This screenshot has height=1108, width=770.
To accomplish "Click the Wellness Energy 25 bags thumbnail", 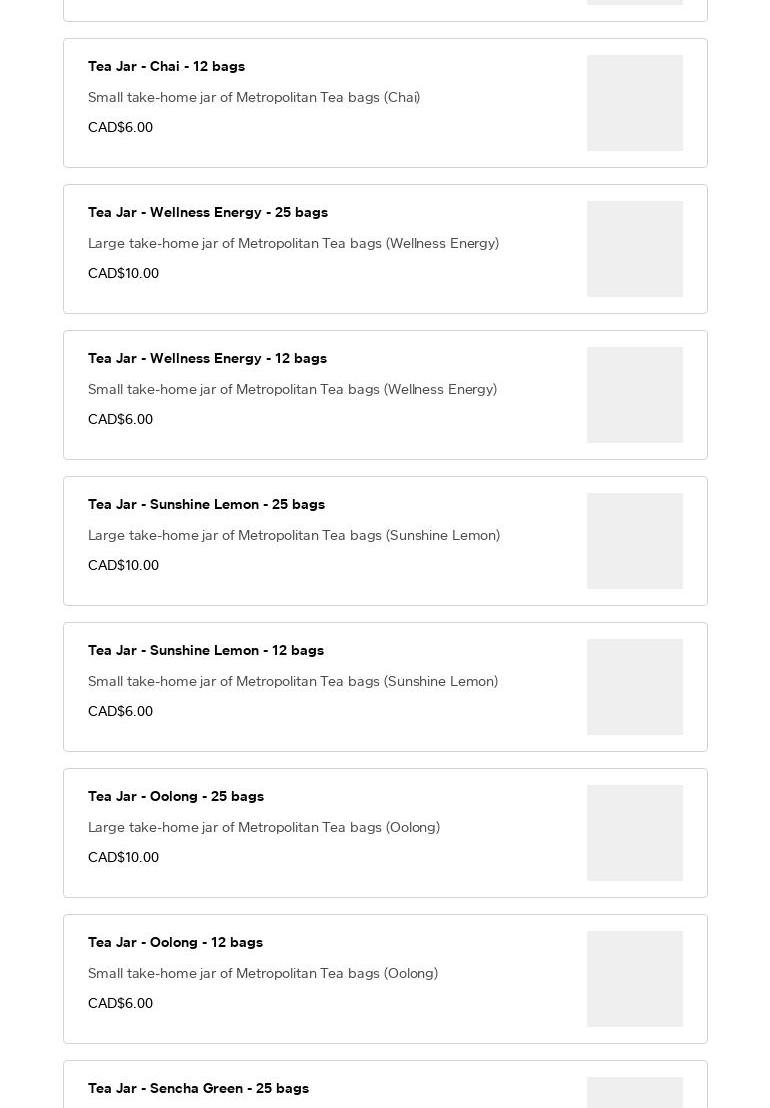I will 635,249.
